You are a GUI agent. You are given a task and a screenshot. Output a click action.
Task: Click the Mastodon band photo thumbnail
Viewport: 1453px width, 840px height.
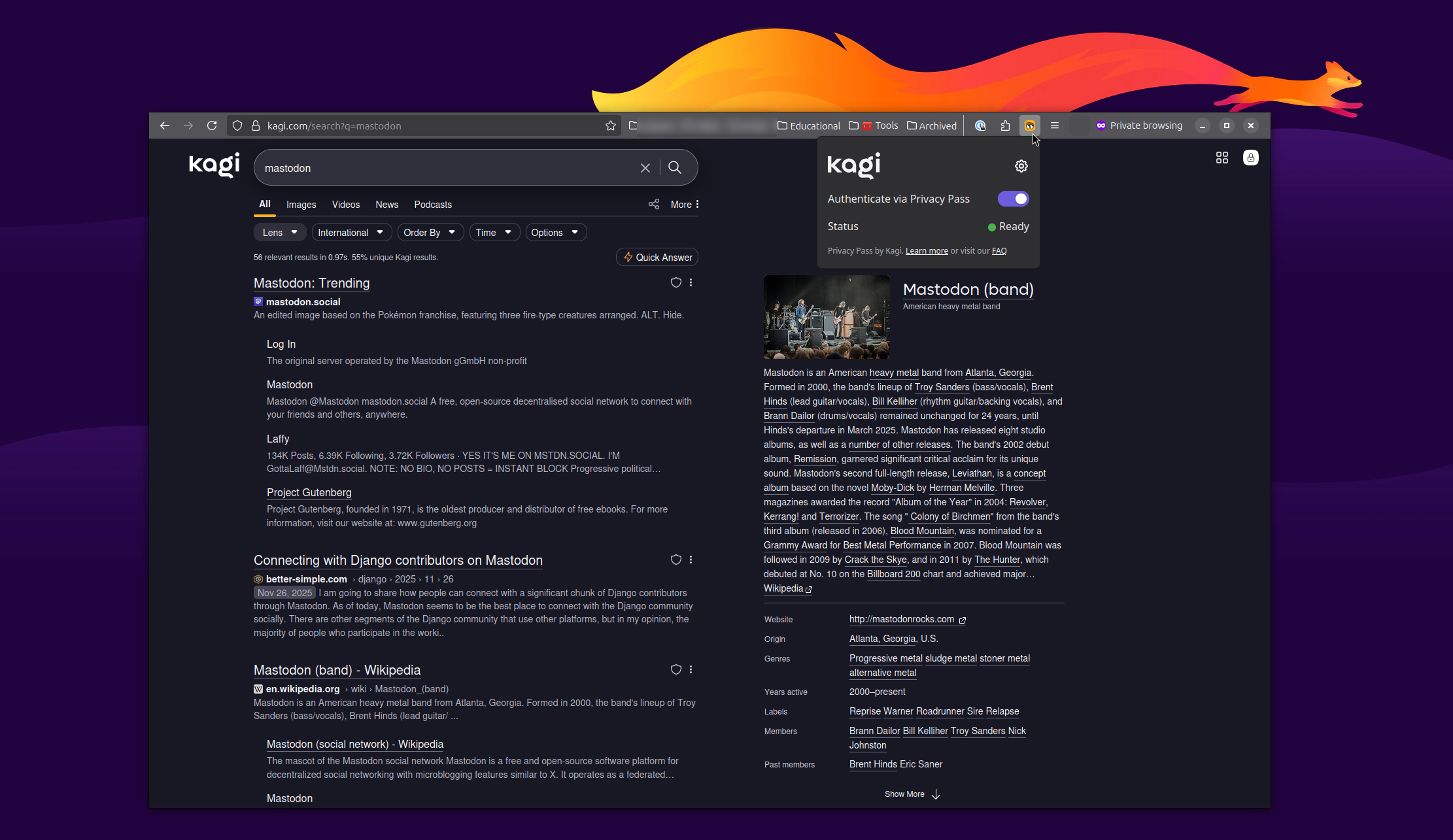(827, 317)
